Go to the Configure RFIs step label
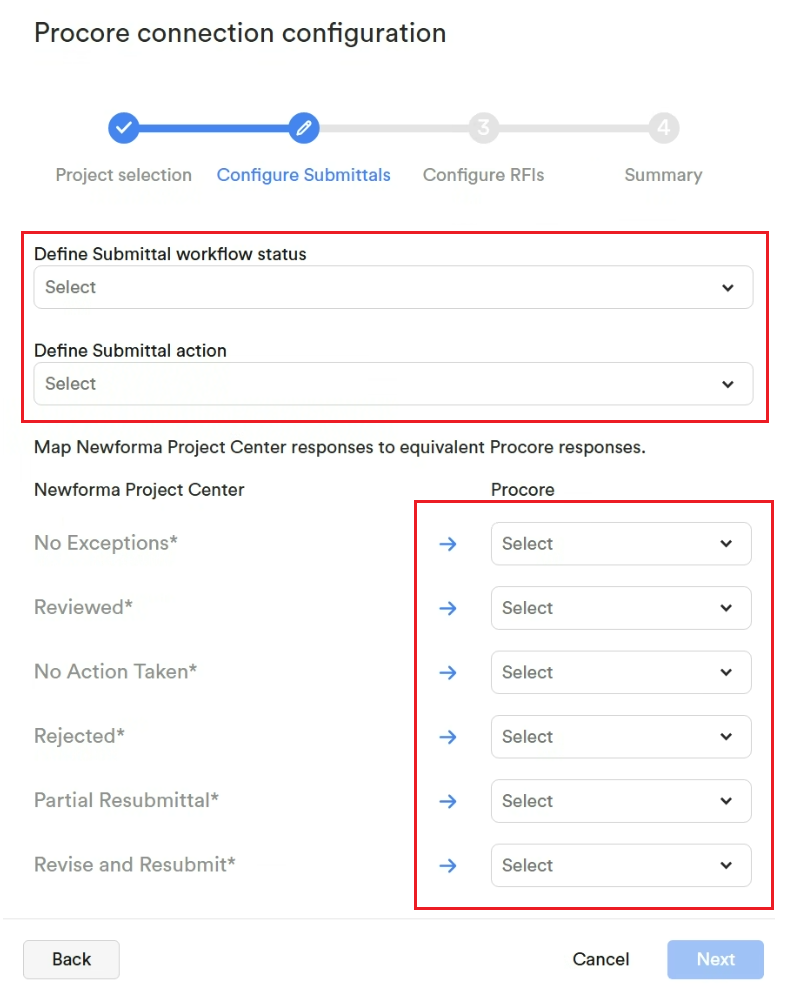789x1003 pixels. click(x=484, y=175)
